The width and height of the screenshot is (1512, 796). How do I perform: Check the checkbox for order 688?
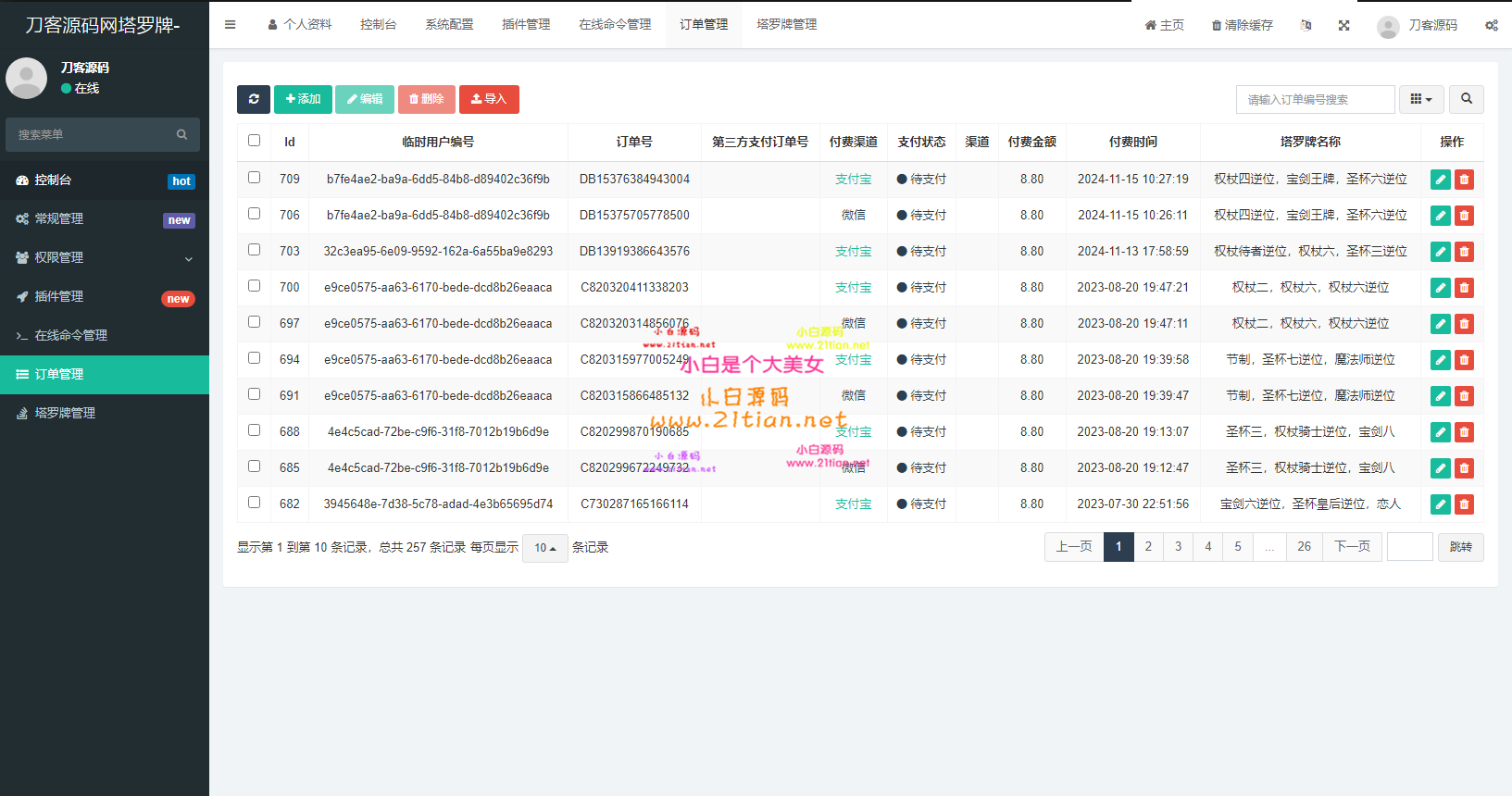click(254, 430)
